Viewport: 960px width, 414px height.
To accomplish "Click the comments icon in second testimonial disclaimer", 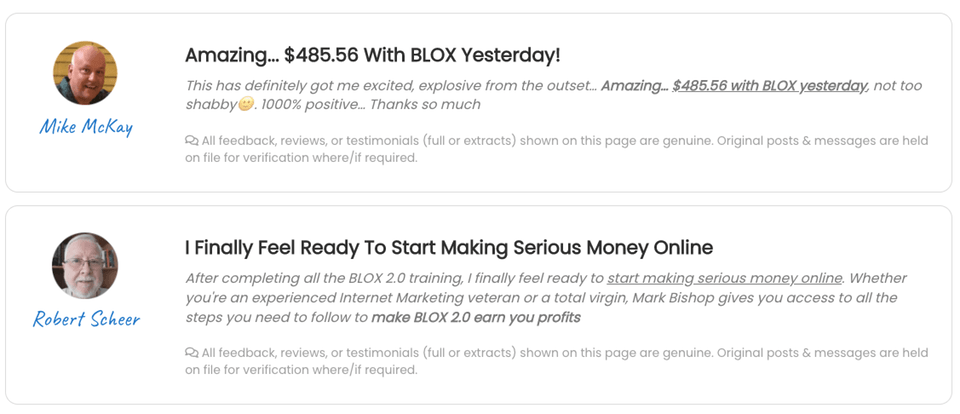I will click(192, 353).
